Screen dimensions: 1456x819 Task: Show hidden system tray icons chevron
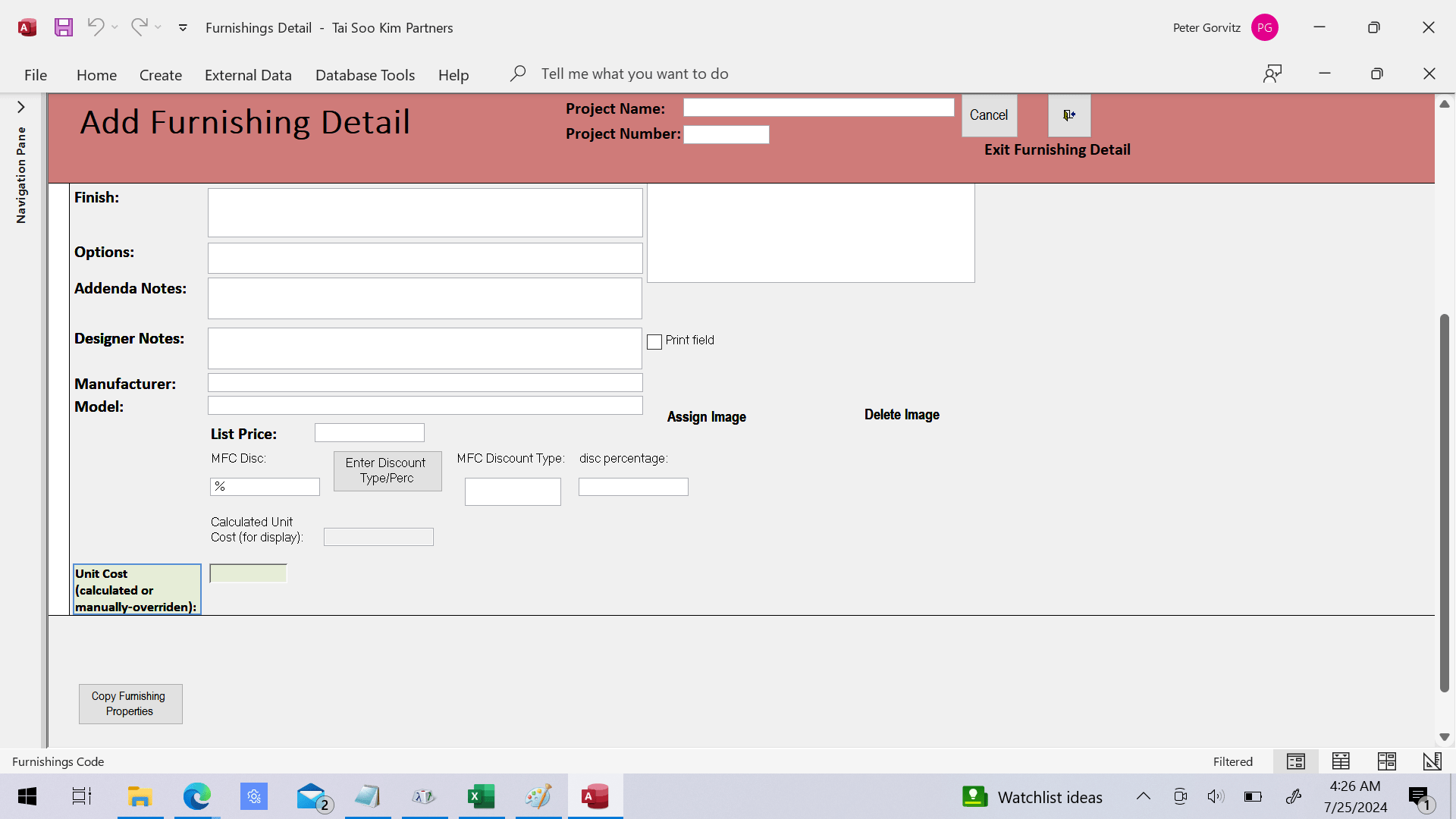(x=1143, y=796)
